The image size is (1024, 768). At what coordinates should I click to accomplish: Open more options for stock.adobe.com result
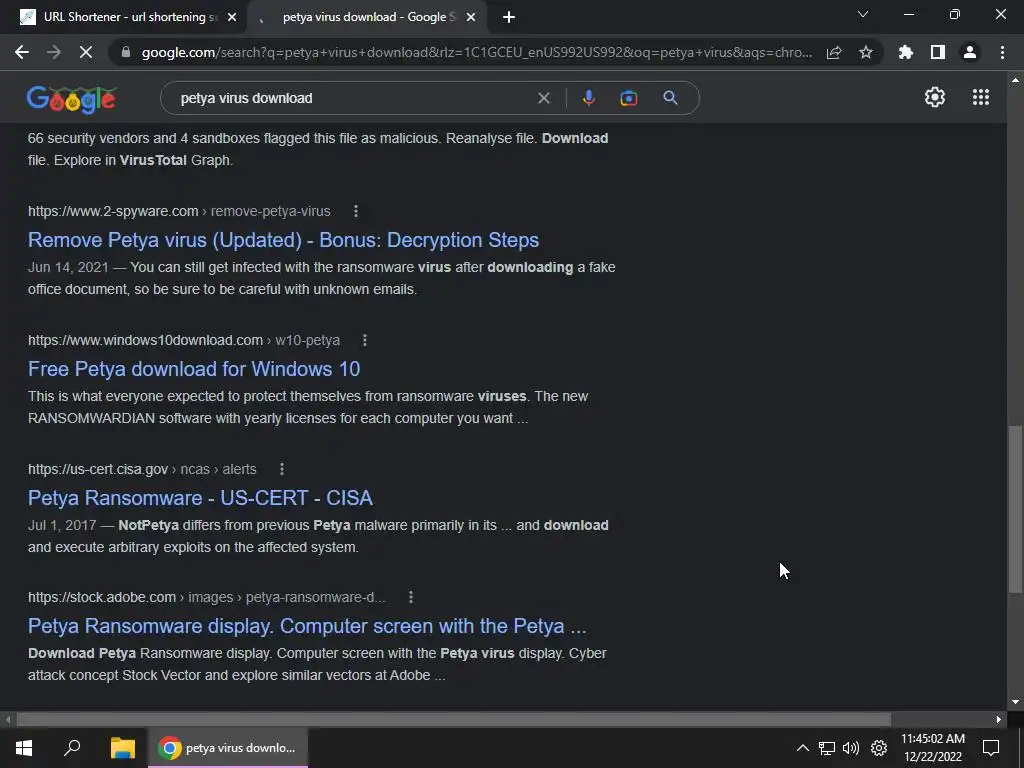(411, 597)
